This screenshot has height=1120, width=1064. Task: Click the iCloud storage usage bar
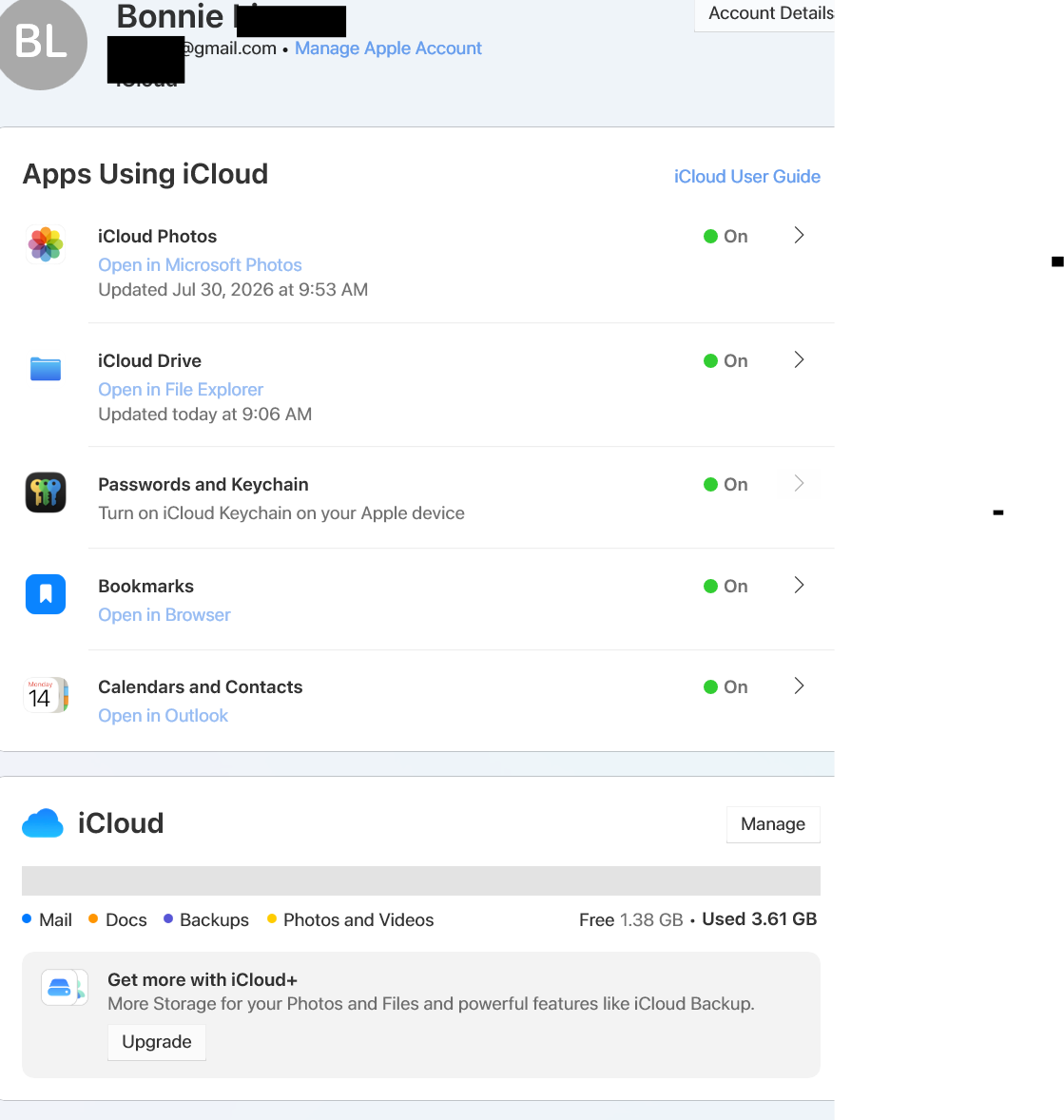421,880
